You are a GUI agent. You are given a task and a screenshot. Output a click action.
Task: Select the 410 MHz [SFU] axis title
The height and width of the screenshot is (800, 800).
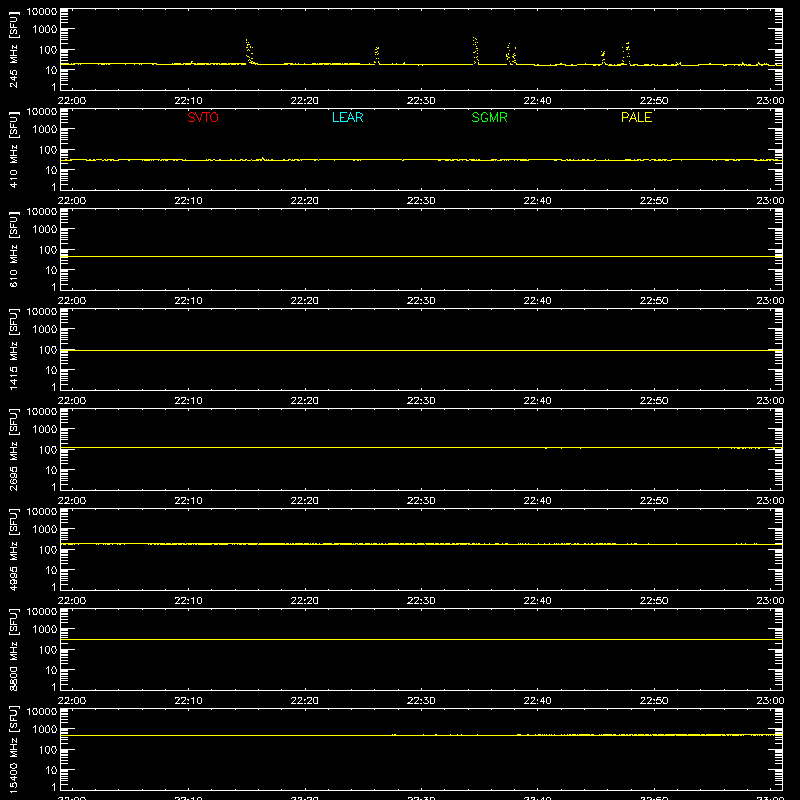(x=13, y=149)
